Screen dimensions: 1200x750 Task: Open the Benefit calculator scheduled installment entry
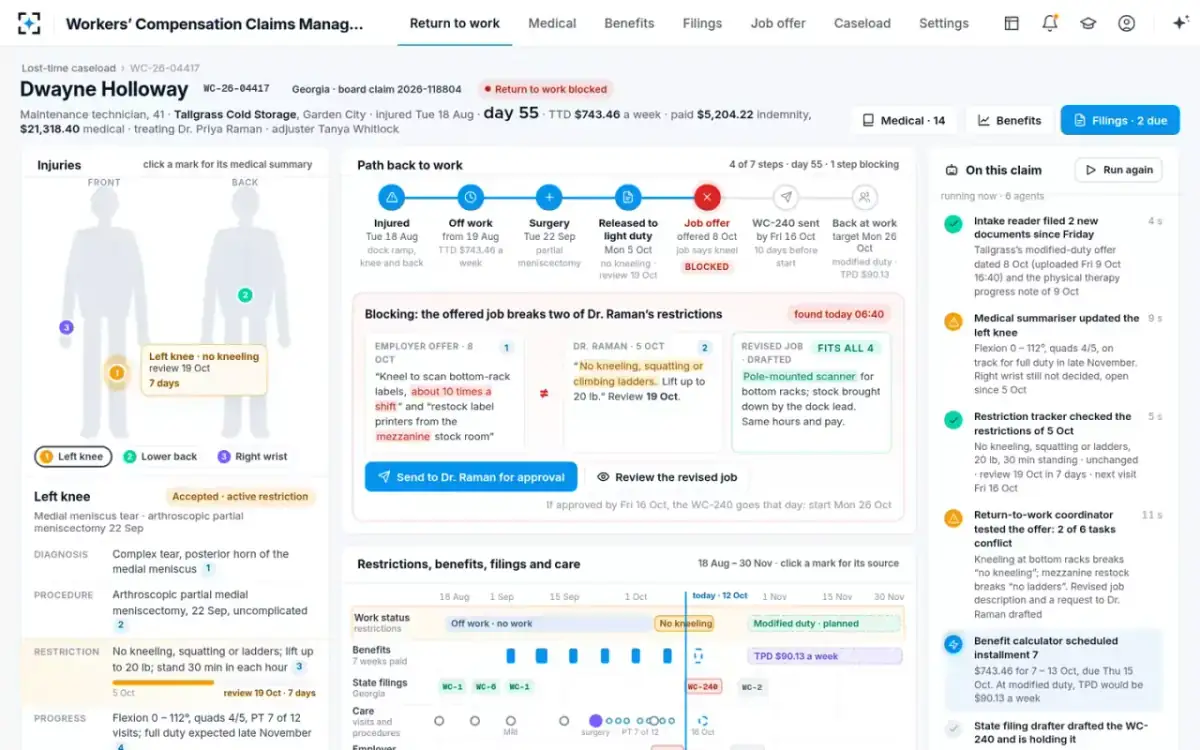click(x=1054, y=670)
